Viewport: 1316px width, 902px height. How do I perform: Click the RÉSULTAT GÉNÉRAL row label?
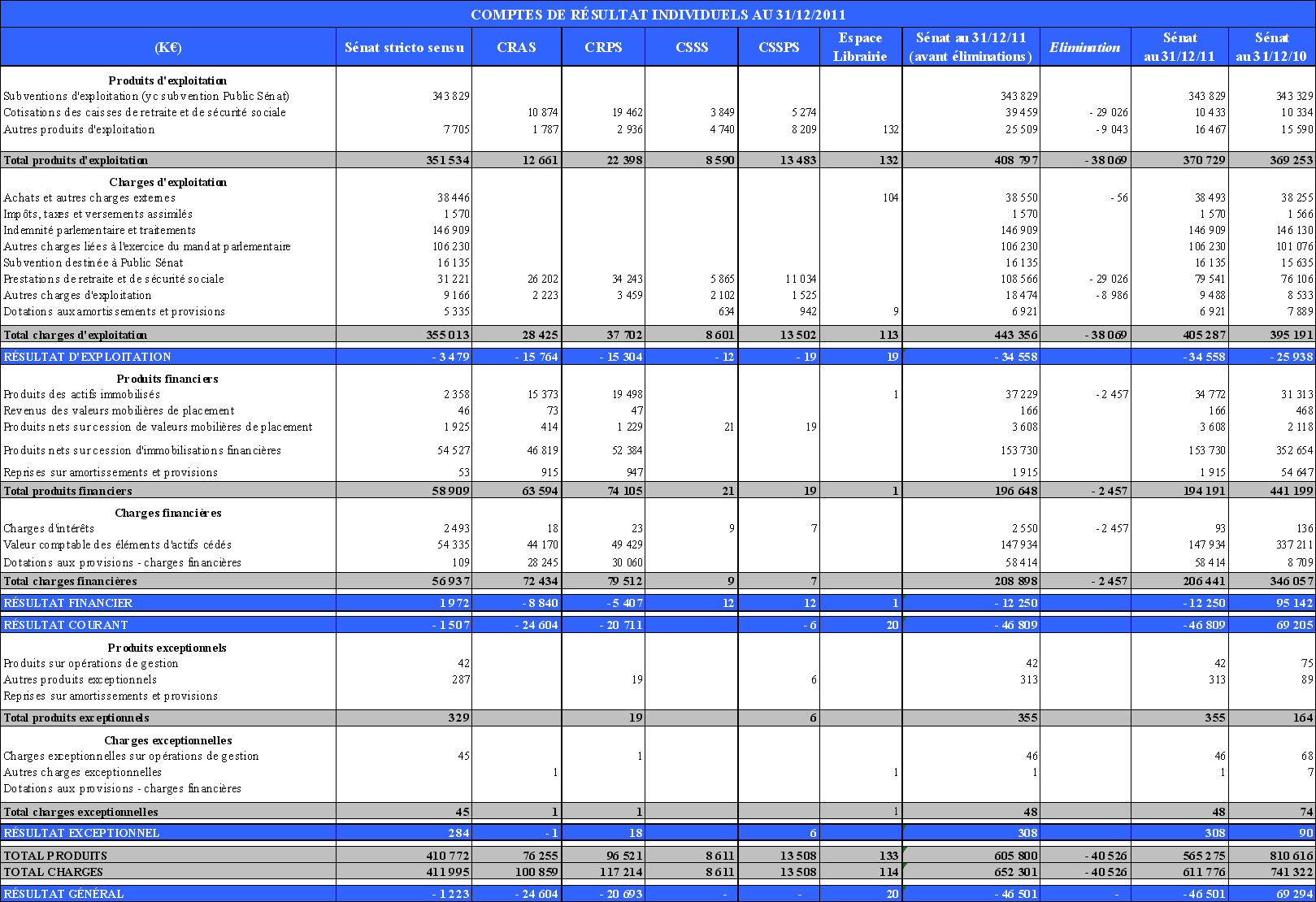click(x=64, y=894)
